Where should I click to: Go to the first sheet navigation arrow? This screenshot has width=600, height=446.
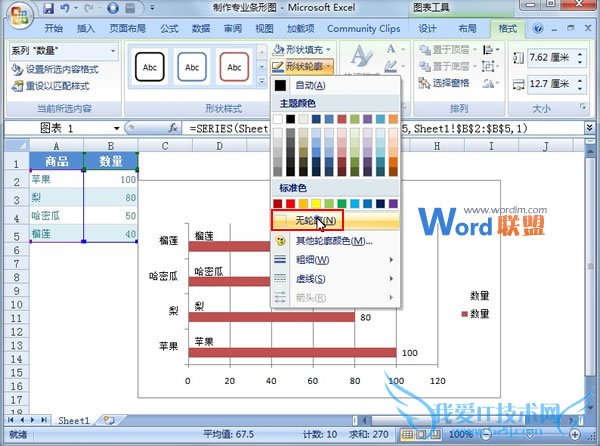click(x=10, y=420)
